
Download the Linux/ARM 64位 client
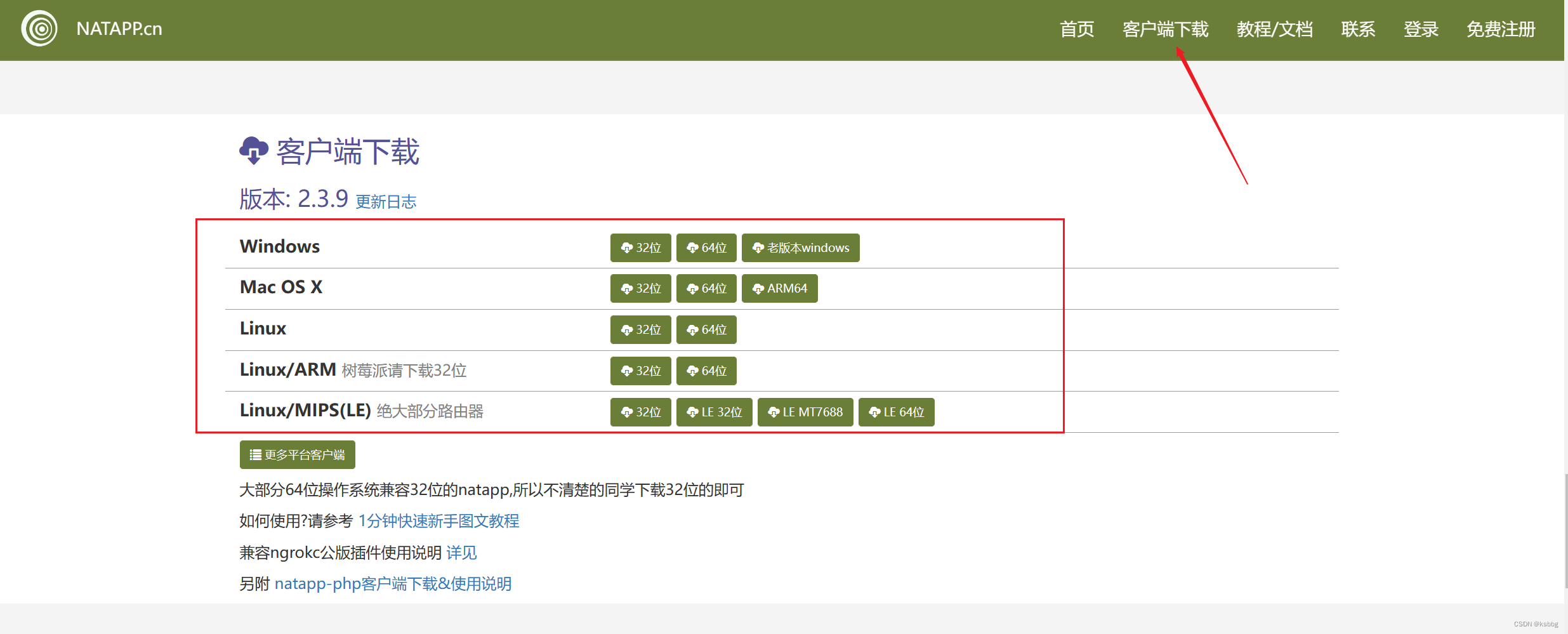(x=706, y=371)
